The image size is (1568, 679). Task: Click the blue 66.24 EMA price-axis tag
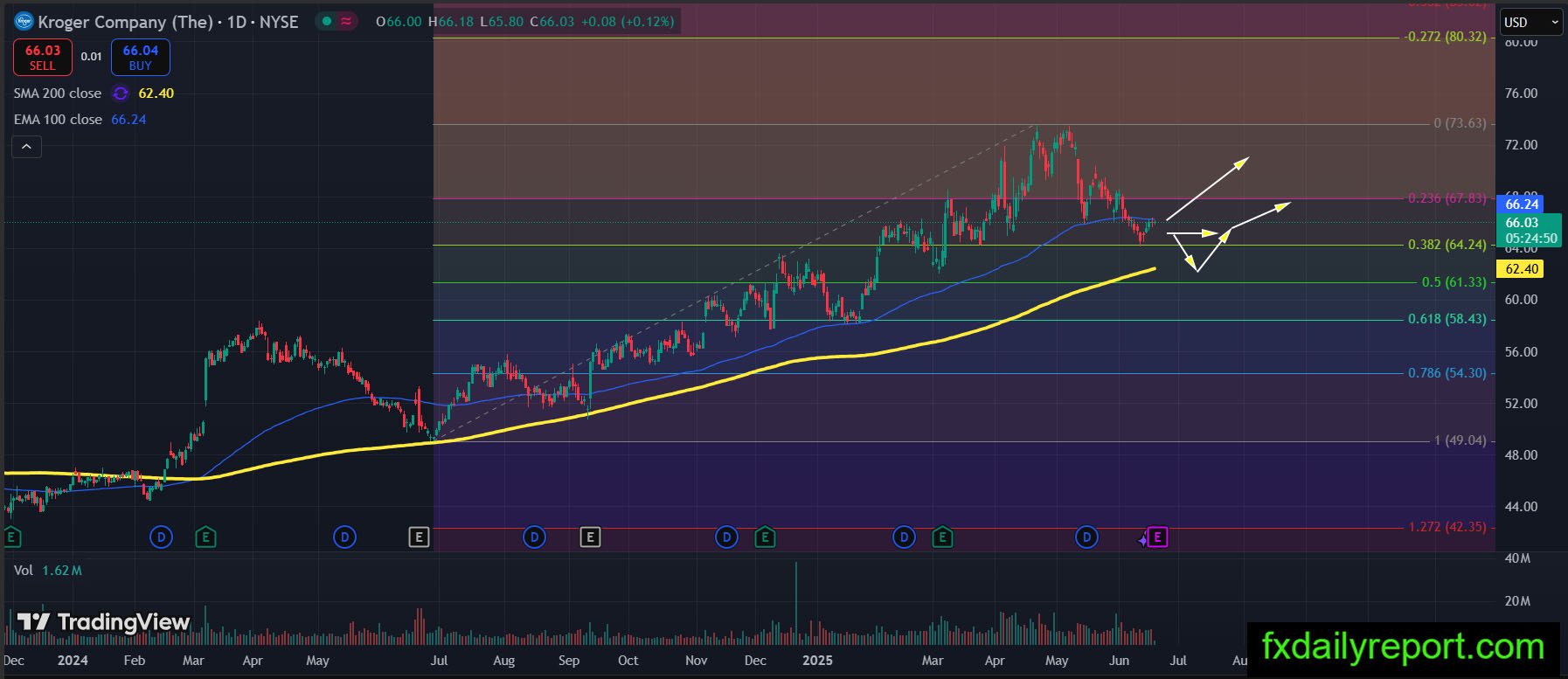[1522, 204]
